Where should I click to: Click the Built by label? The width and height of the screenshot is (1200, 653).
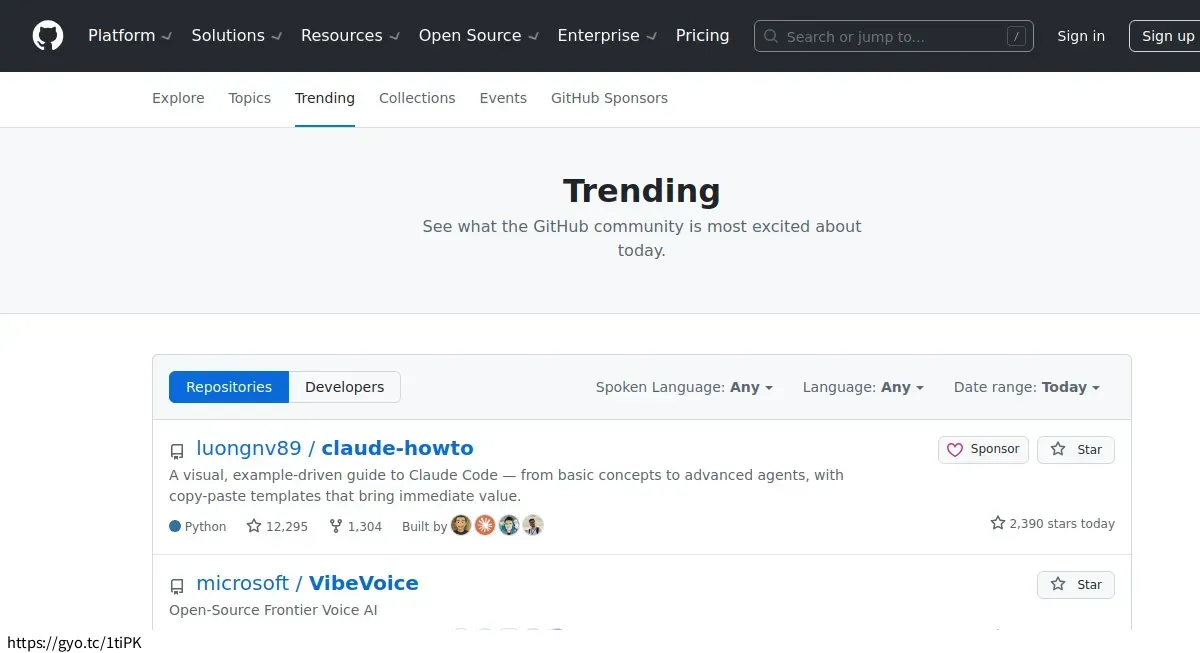coord(424,526)
